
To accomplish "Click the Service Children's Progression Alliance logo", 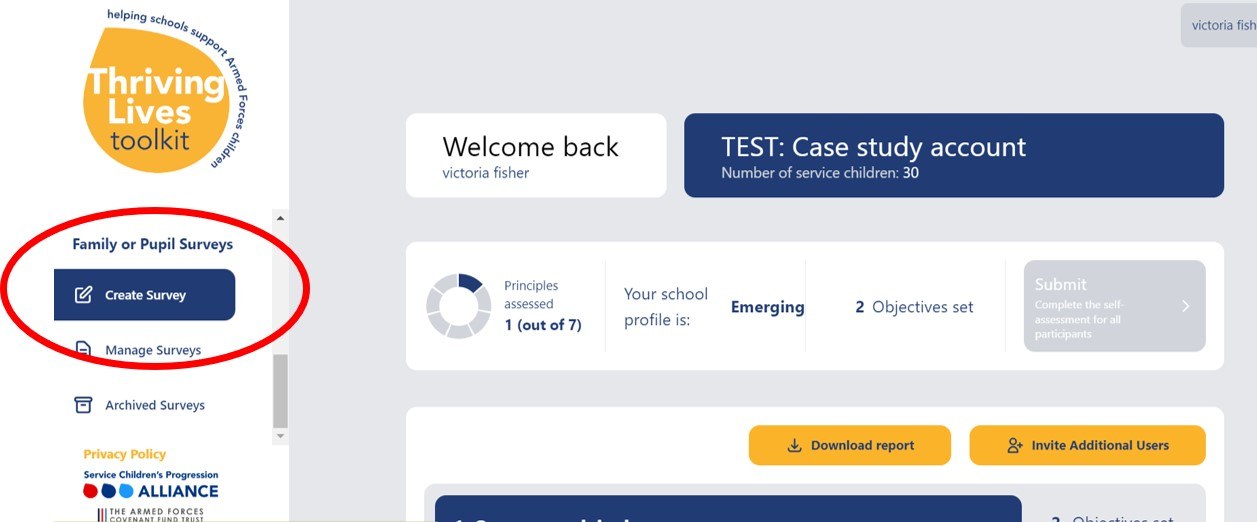I will point(151,485).
